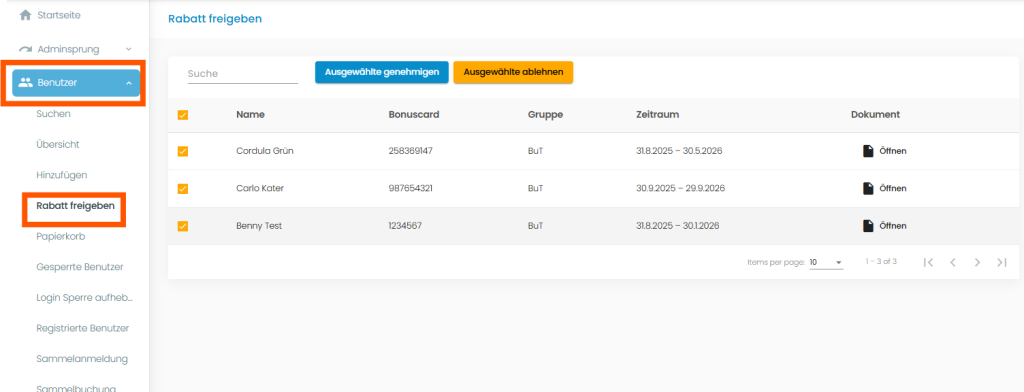Click period 31.8.2025 – 30.5.2026
Image resolution: width=1024 pixels, height=392 pixels.
[679, 151]
